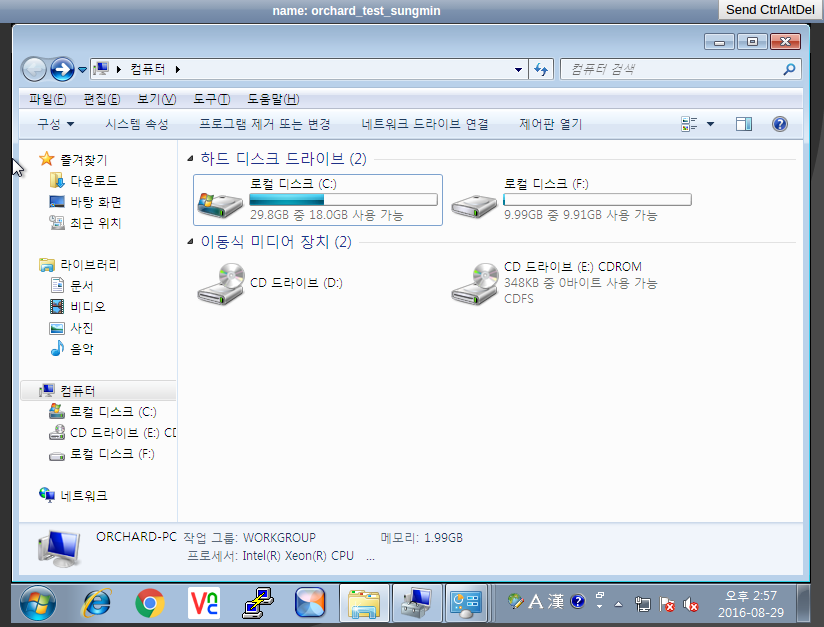Open the 편집(E) menu
The height and width of the screenshot is (627, 824).
102,99
